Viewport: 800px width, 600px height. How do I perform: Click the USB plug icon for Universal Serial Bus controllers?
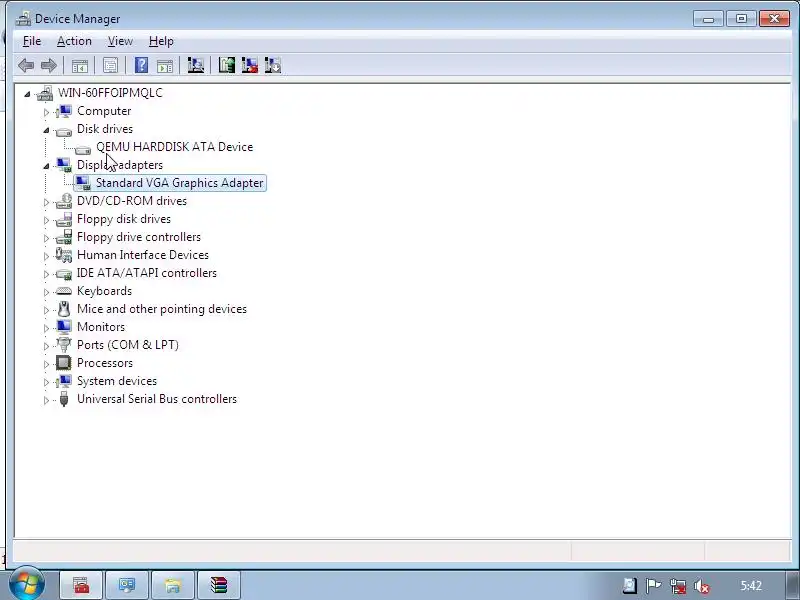tap(64, 399)
